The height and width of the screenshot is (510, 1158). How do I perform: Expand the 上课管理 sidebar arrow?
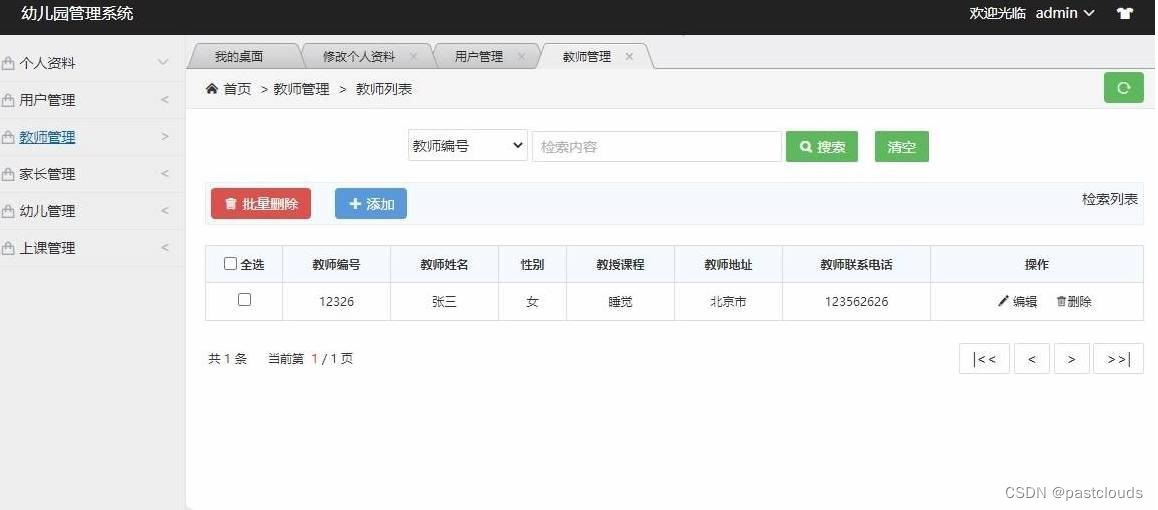click(165, 248)
